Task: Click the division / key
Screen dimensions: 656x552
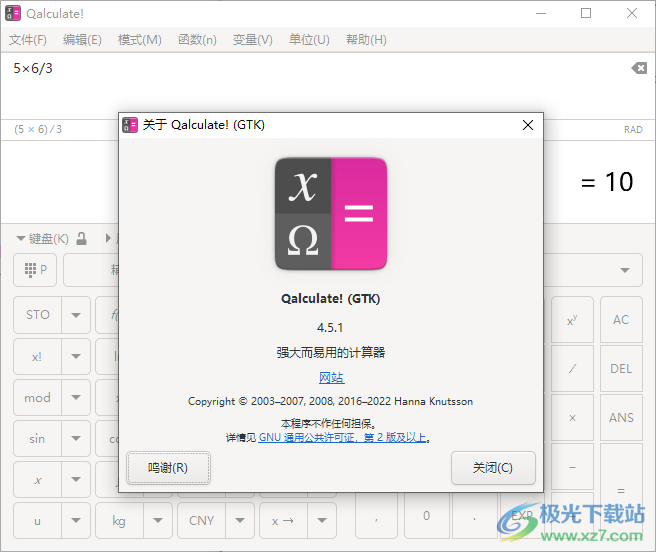Action: 572,369
